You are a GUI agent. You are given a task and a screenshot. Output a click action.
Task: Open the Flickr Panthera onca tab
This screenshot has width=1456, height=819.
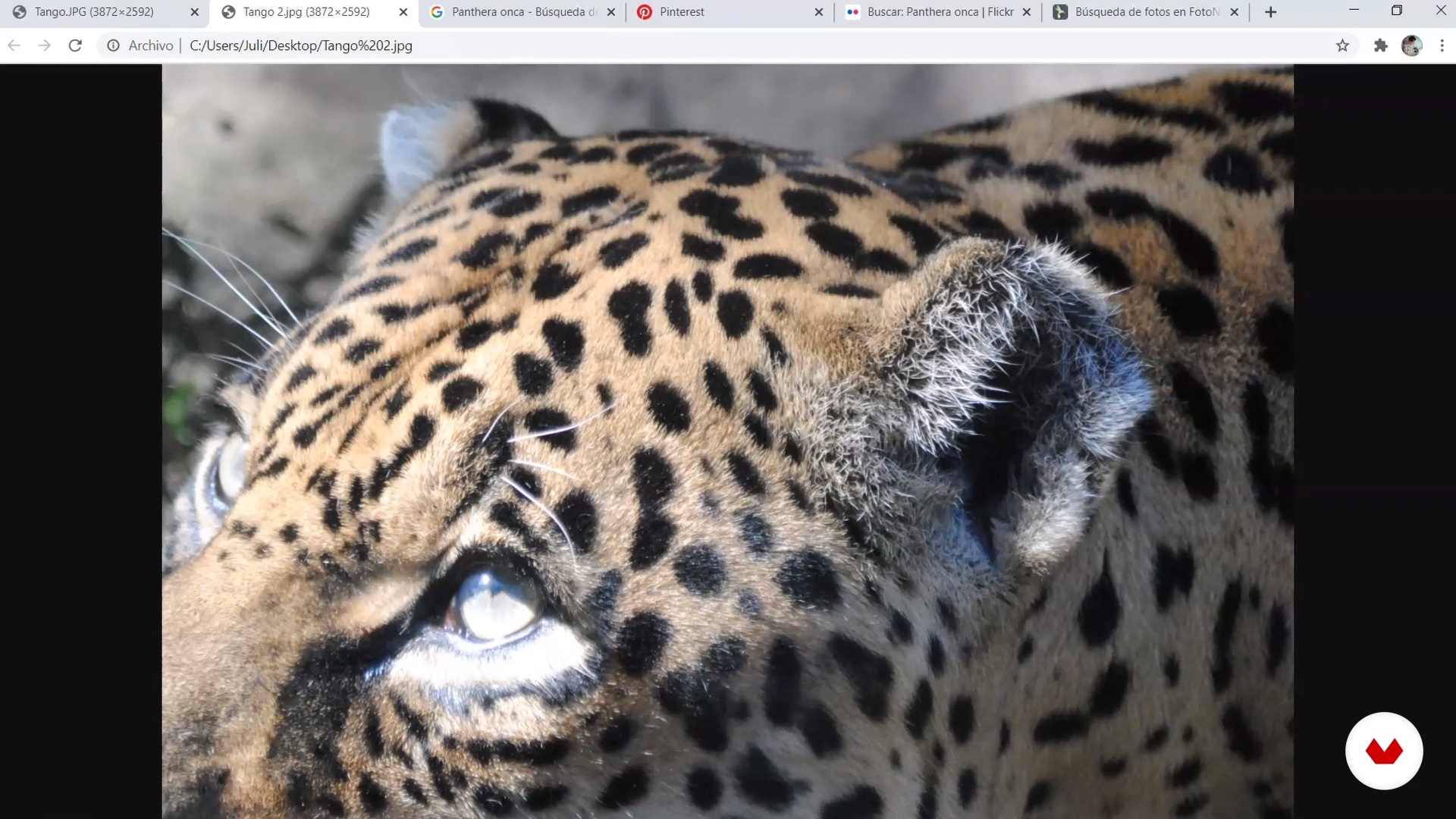point(940,12)
